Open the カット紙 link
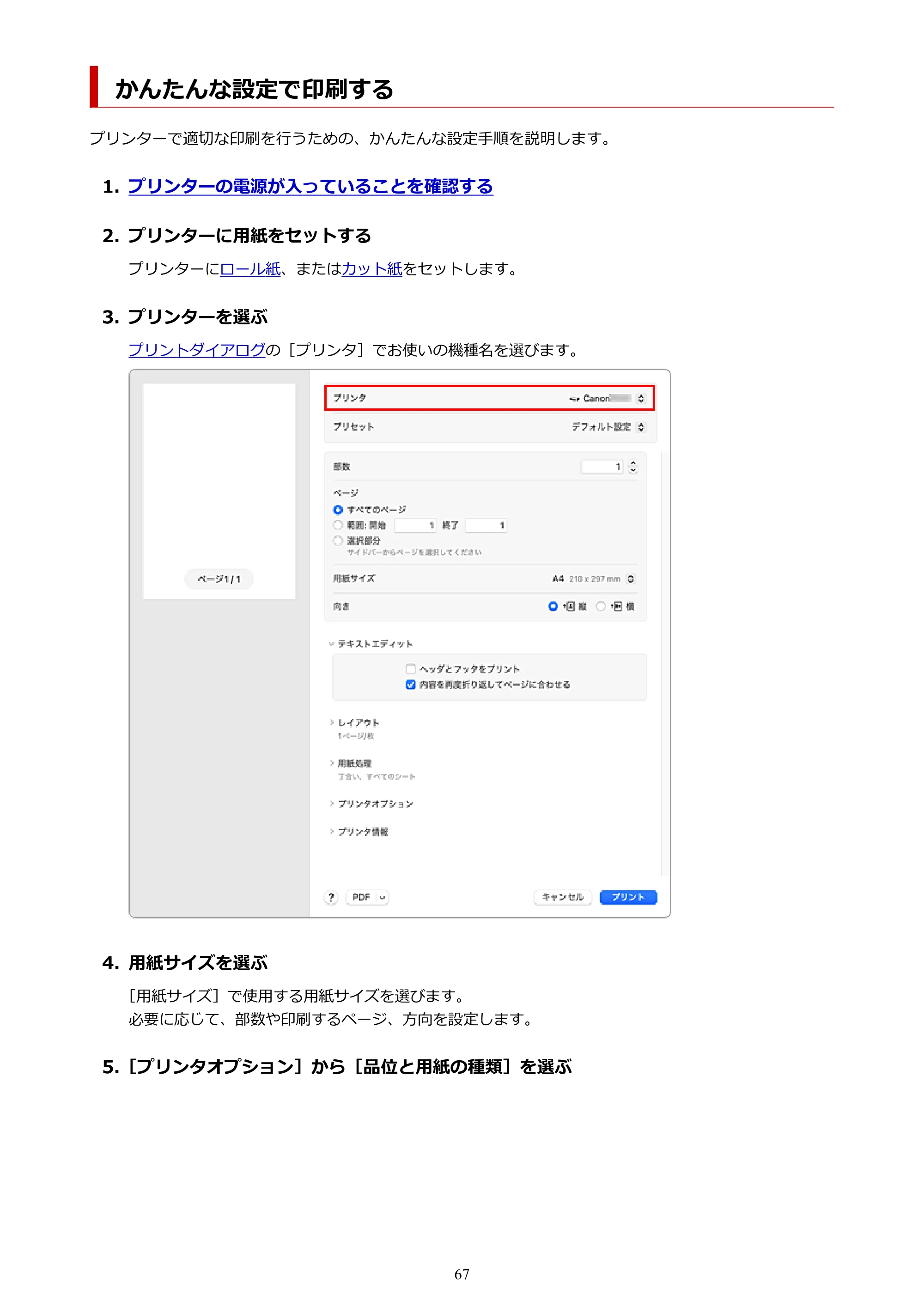The image size is (924, 1307). click(x=372, y=269)
